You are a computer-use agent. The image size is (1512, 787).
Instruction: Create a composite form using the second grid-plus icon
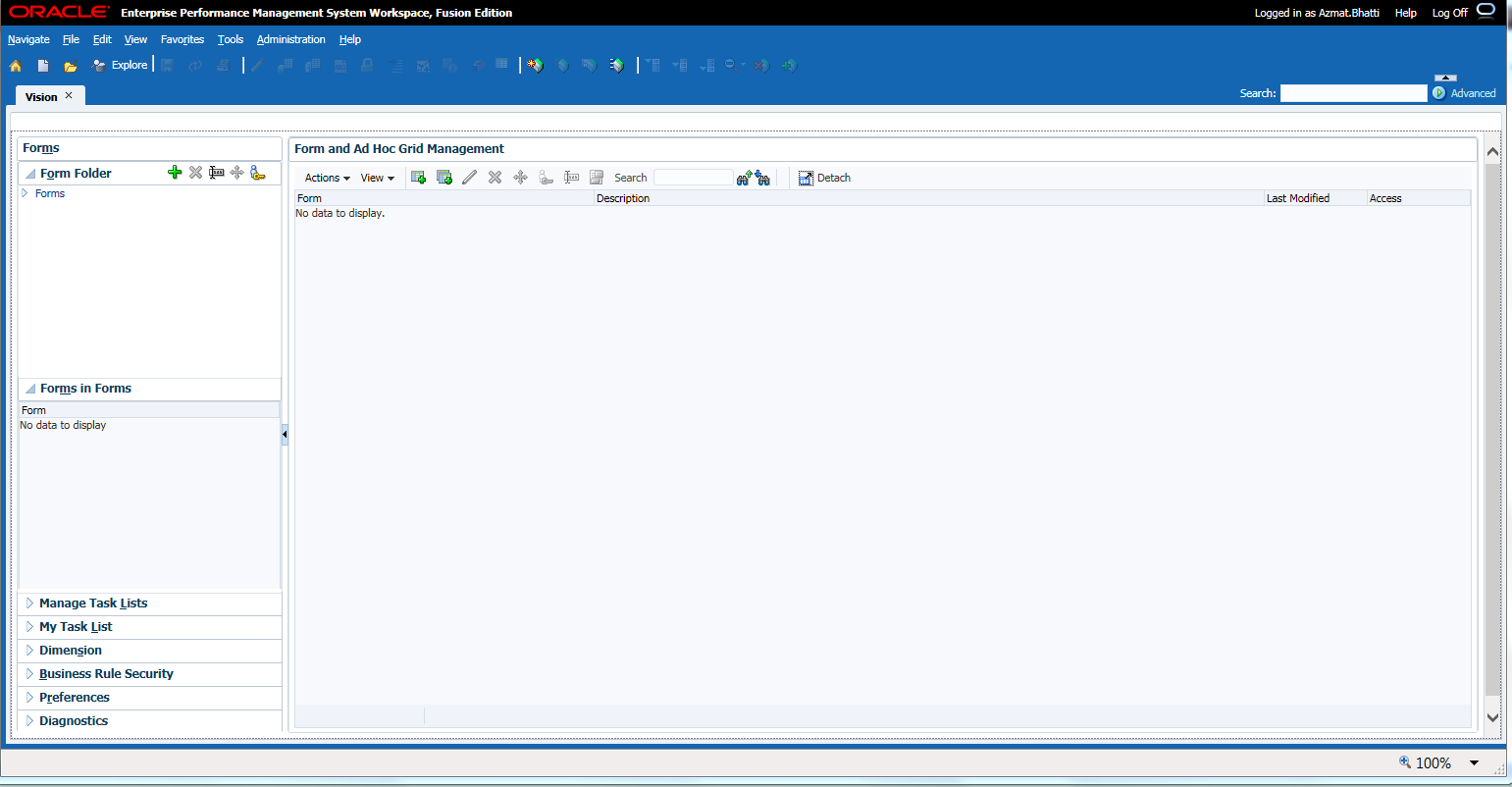[x=443, y=178]
